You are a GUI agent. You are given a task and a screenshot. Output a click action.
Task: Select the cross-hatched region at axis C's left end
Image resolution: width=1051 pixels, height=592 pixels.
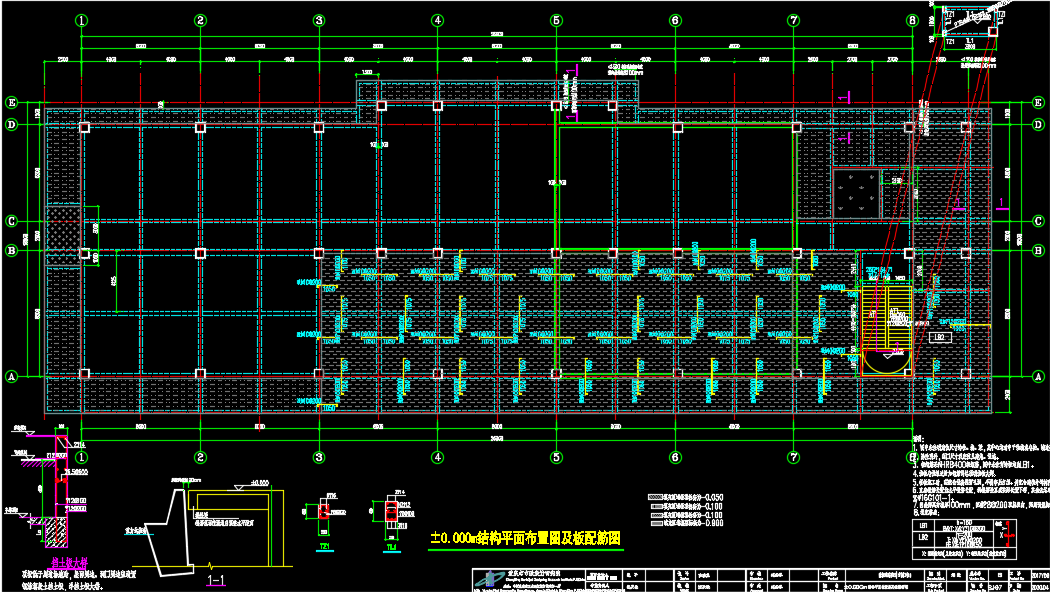click(64, 235)
